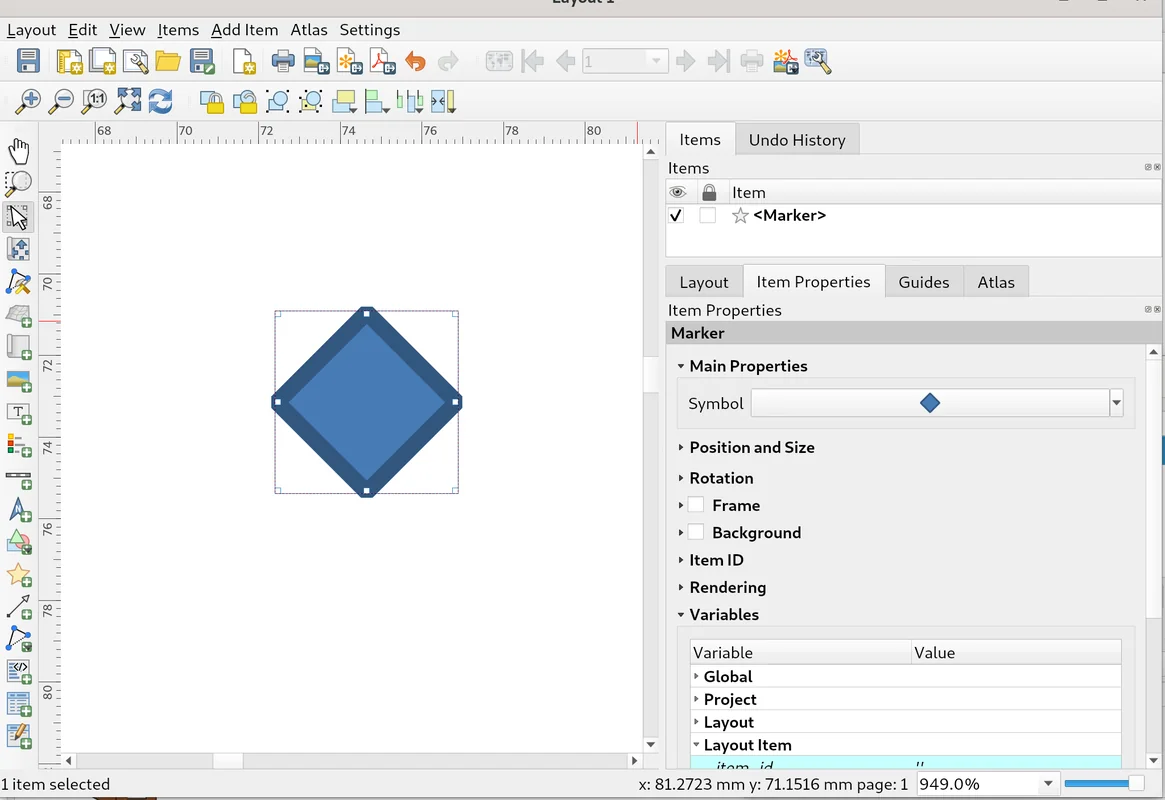
Task: Click the Save Project icon
Action: click(x=28, y=62)
